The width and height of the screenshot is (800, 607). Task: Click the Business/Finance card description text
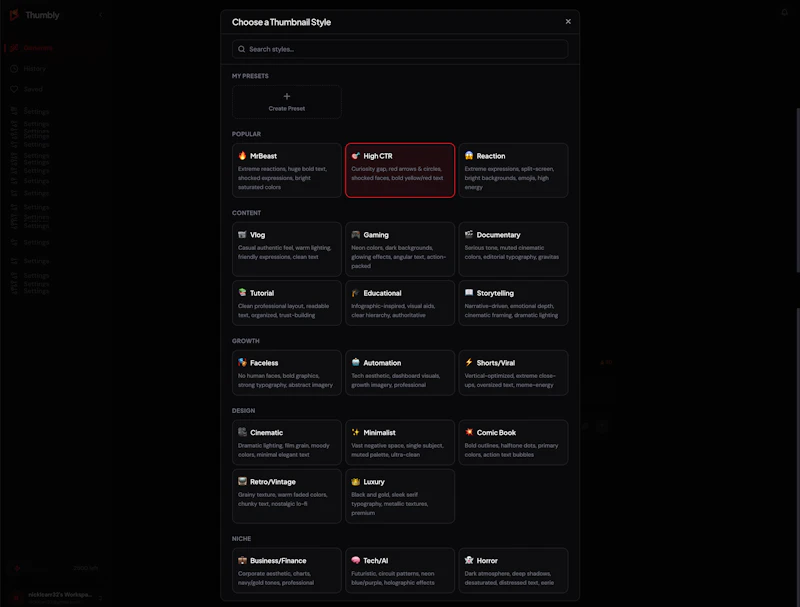276,578
